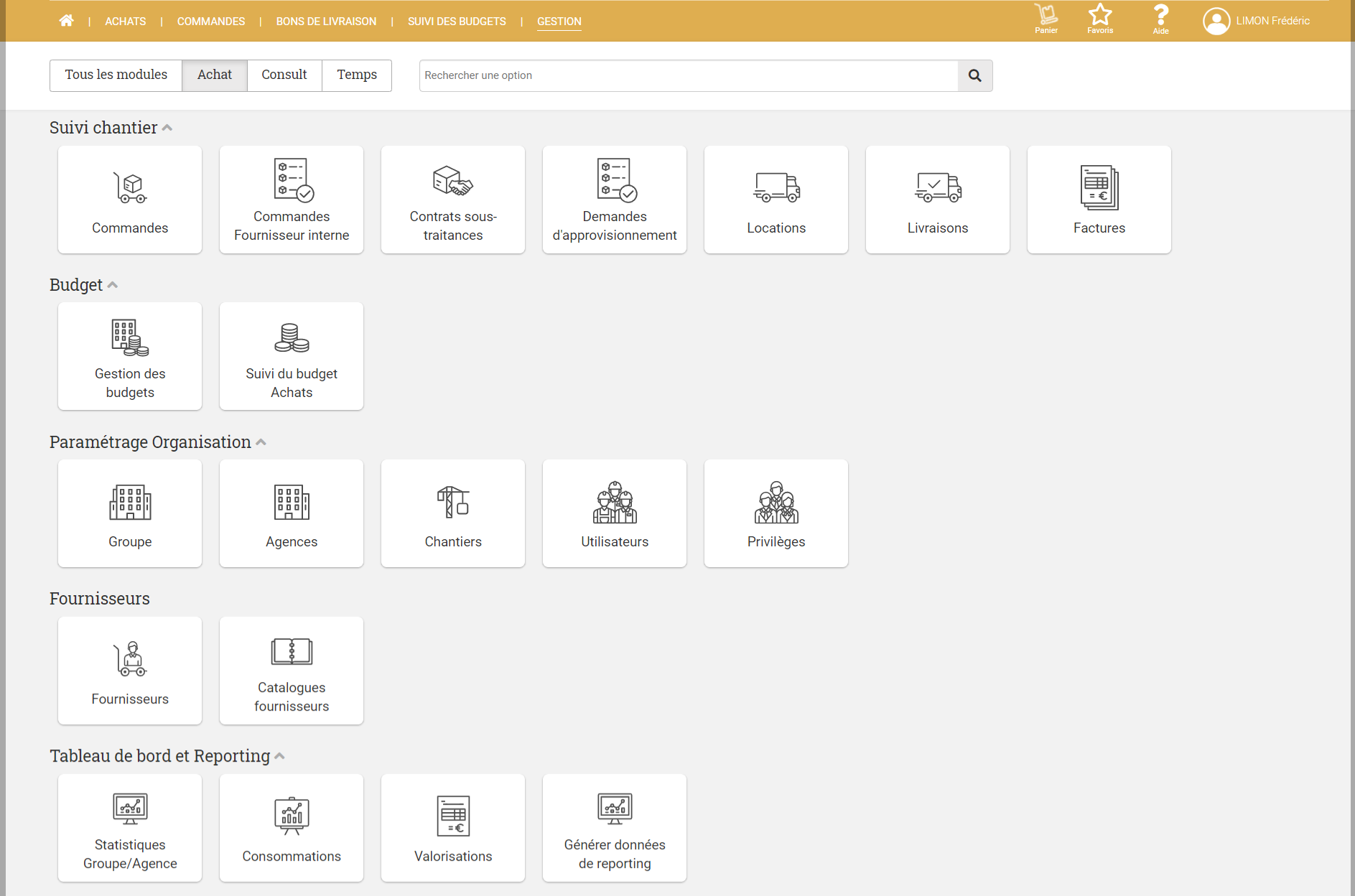Click the Factures tile label
Viewport: 1355px width, 896px height.
[x=1099, y=228]
